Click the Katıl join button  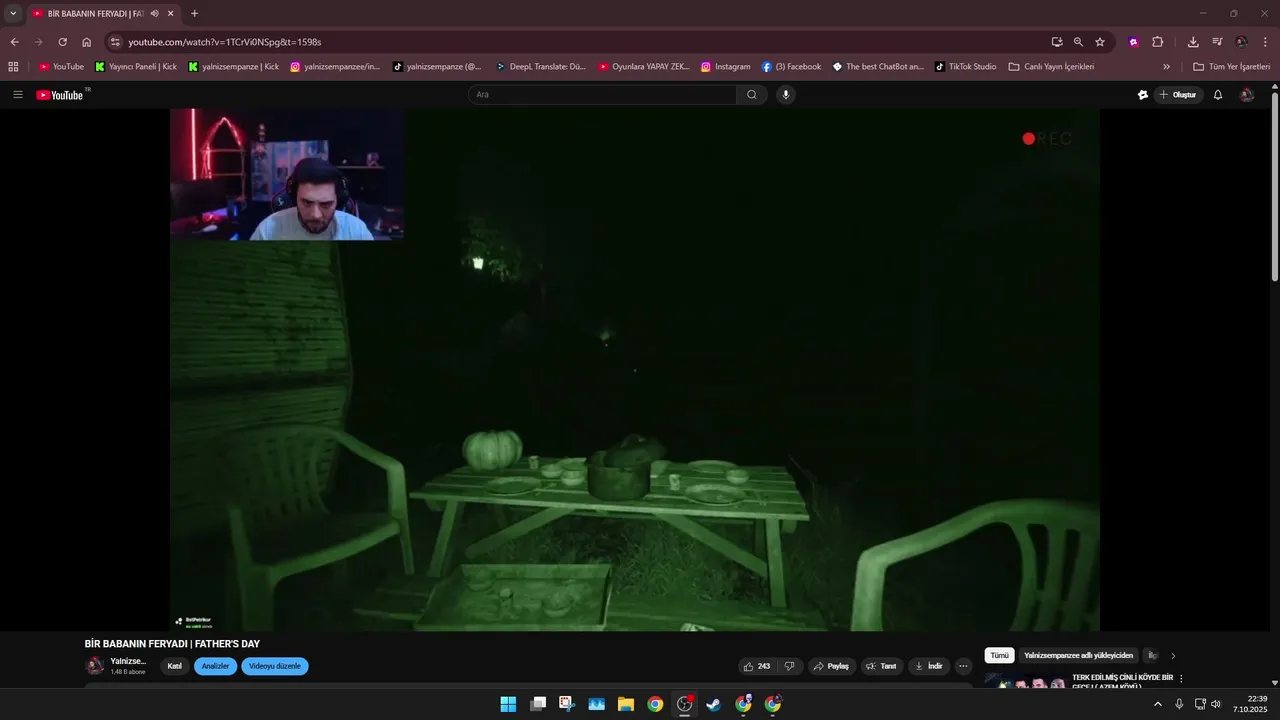(175, 666)
